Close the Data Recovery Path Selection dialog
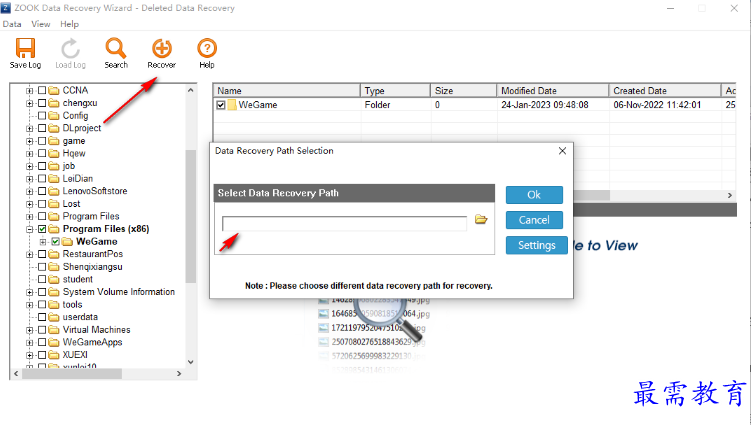 click(x=562, y=151)
